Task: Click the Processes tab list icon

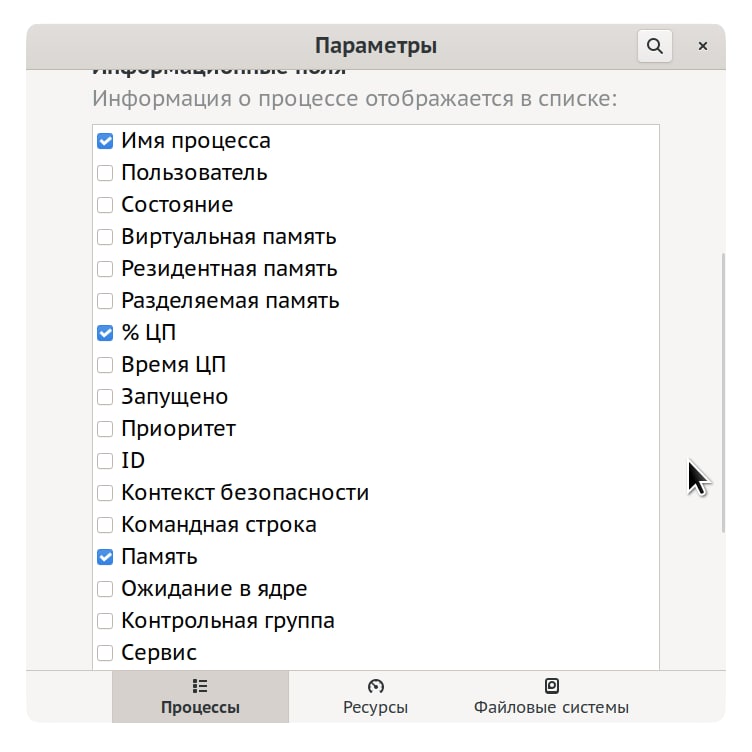Action: point(200,686)
